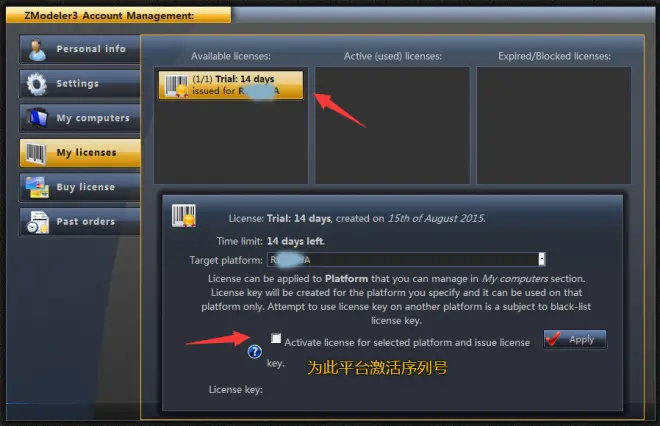Click the Buy license credit cards icon

click(x=37, y=187)
